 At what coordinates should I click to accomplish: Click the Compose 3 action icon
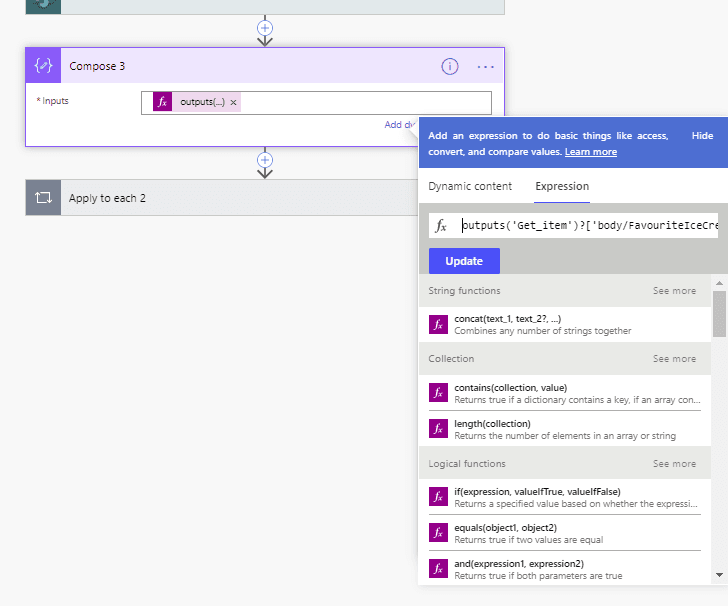[x=43, y=65]
